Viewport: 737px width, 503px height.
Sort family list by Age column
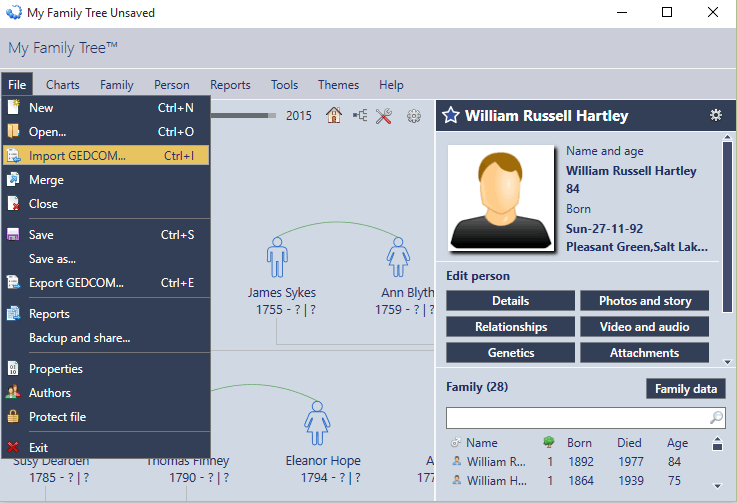click(x=677, y=442)
